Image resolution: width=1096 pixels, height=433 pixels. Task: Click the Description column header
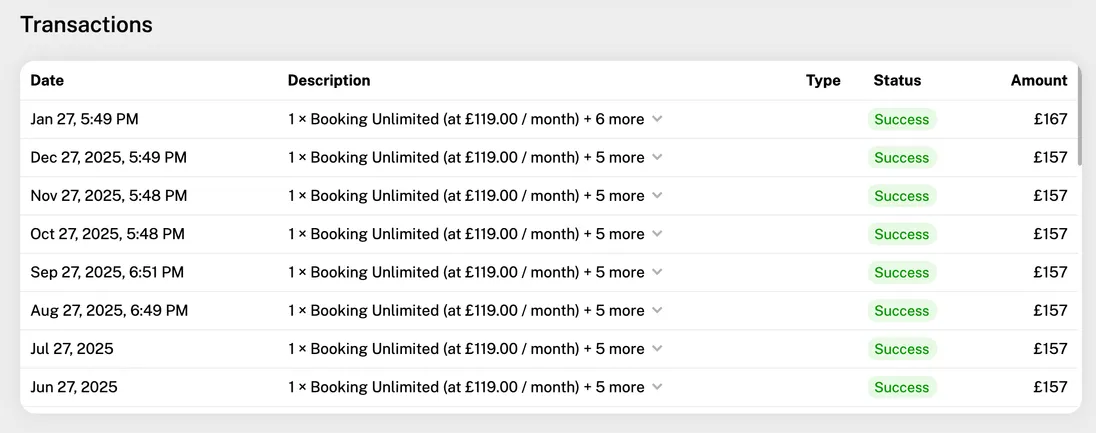[x=329, y=81]
